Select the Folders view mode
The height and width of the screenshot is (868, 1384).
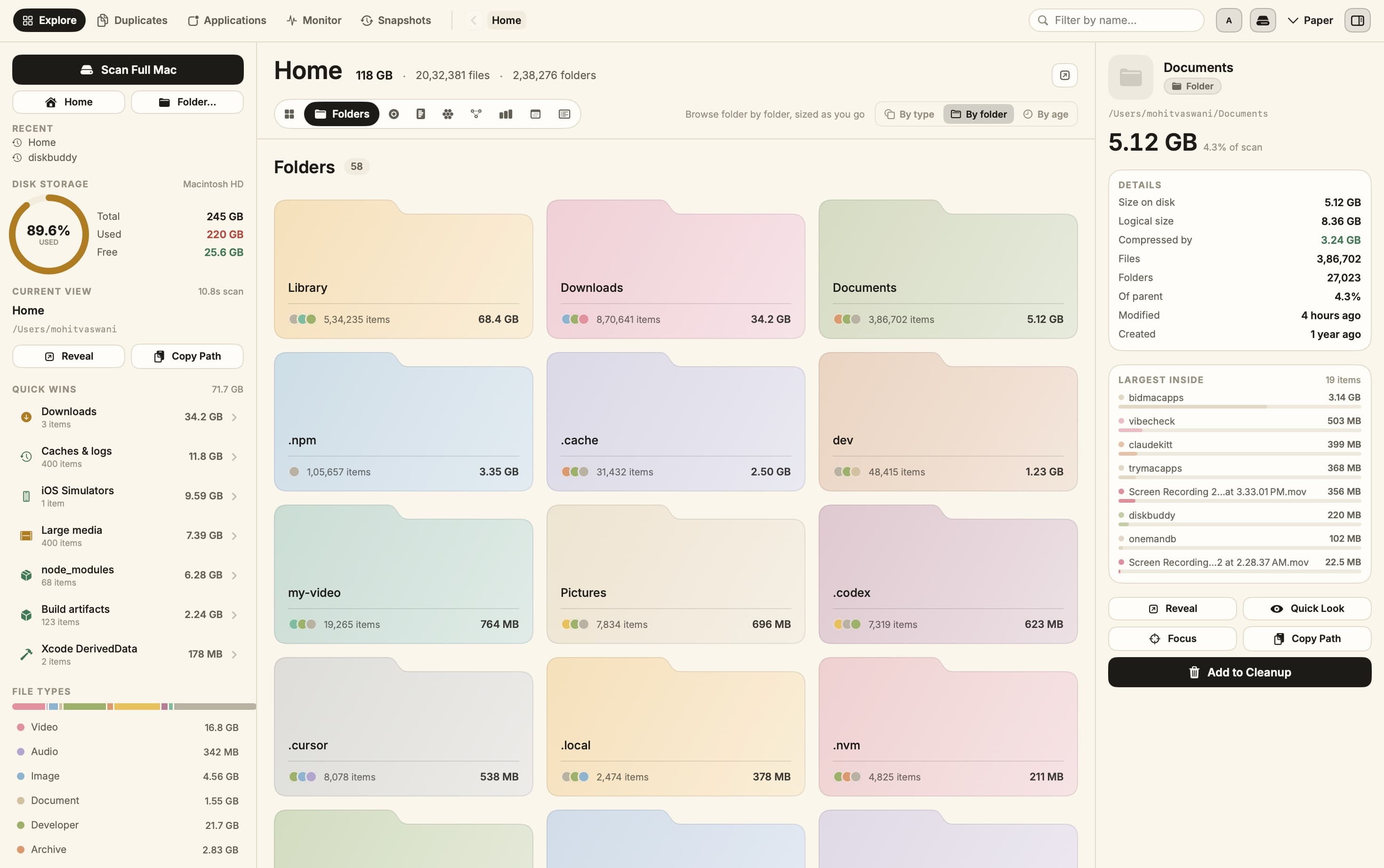click(342, 114)
